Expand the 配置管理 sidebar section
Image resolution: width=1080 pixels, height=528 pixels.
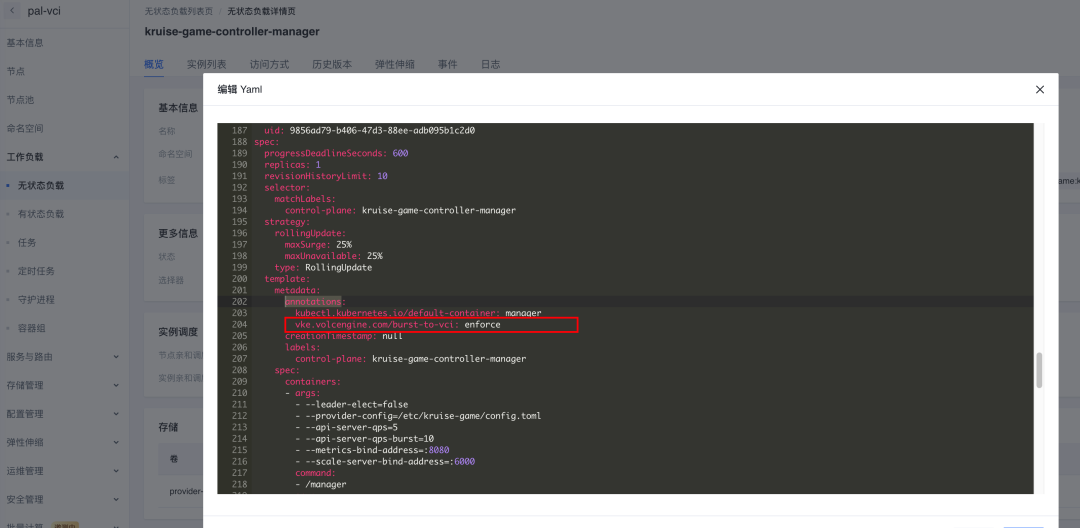pos(116,414)
